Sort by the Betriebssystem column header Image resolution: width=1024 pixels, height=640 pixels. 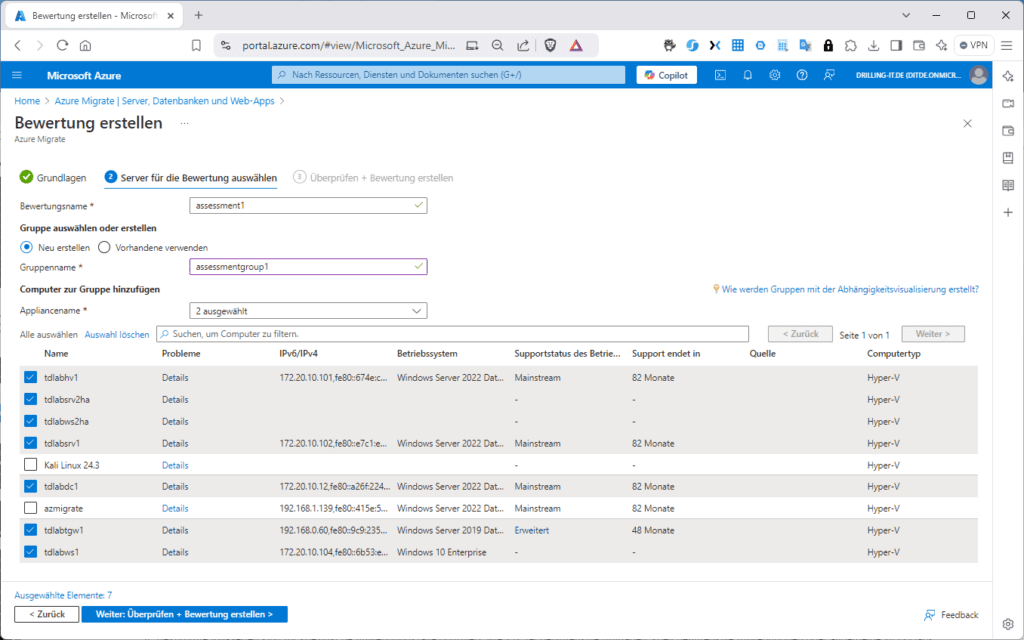(427, 353)
